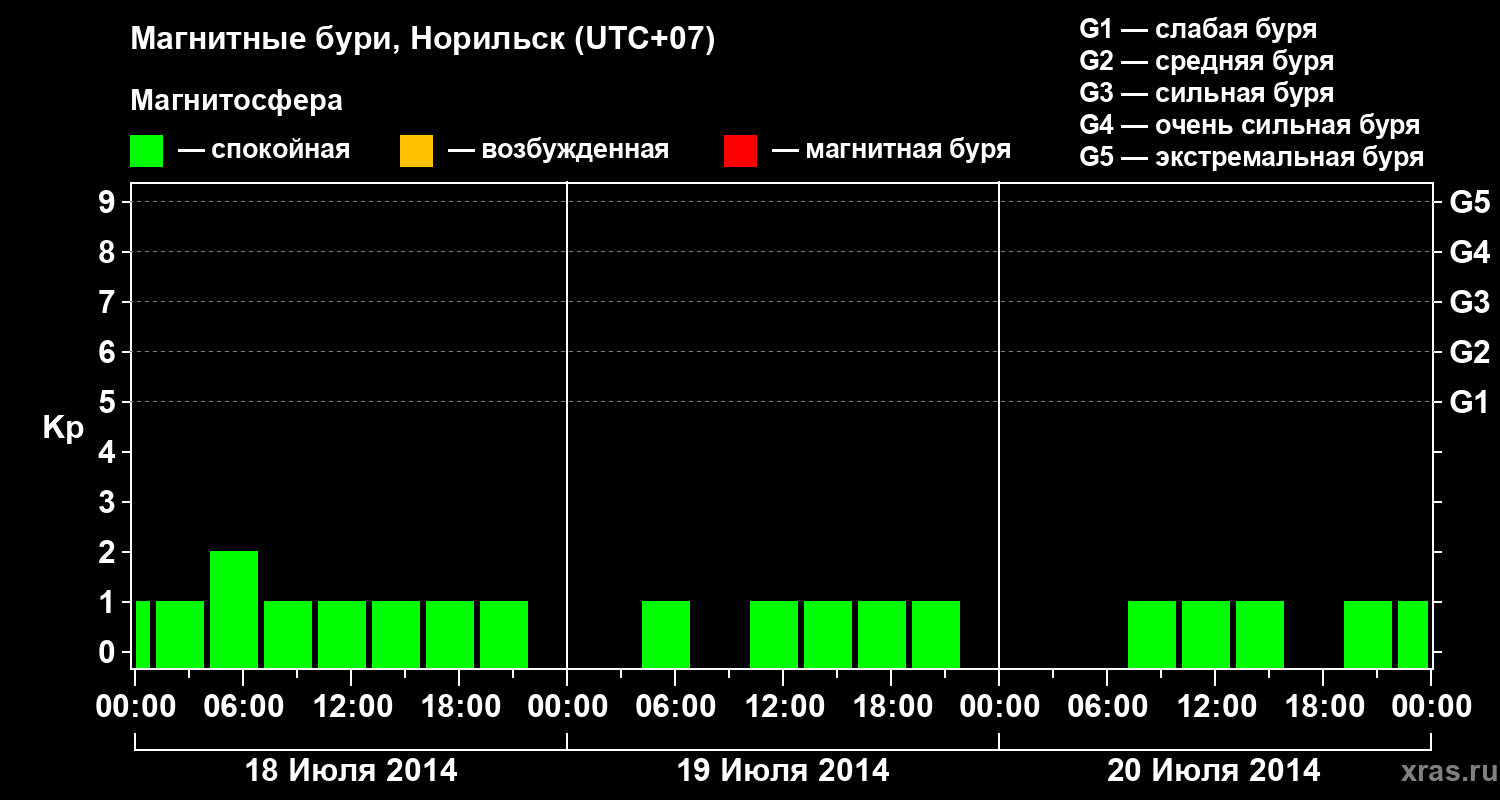Click the chart title 'Магнитные бури, Норильск (UTC+07)'
The width and height of the screenshot is (1500, 800).
pyautogui.click(x=423, y=41)
